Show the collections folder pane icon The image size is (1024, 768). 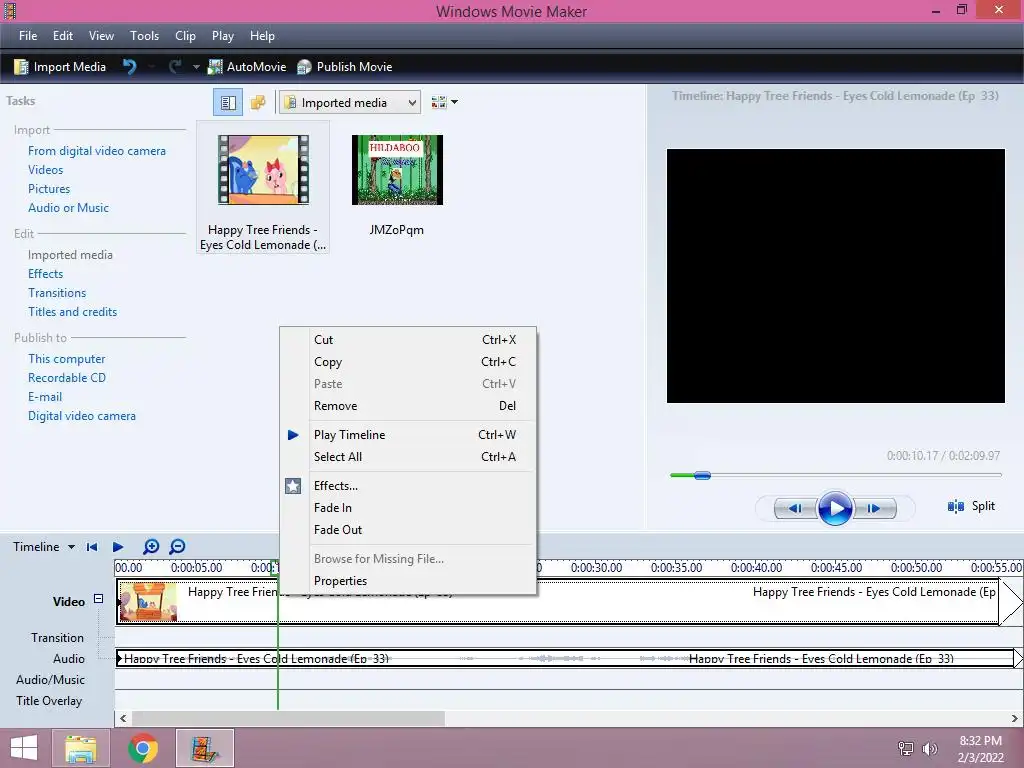point(258,103)
